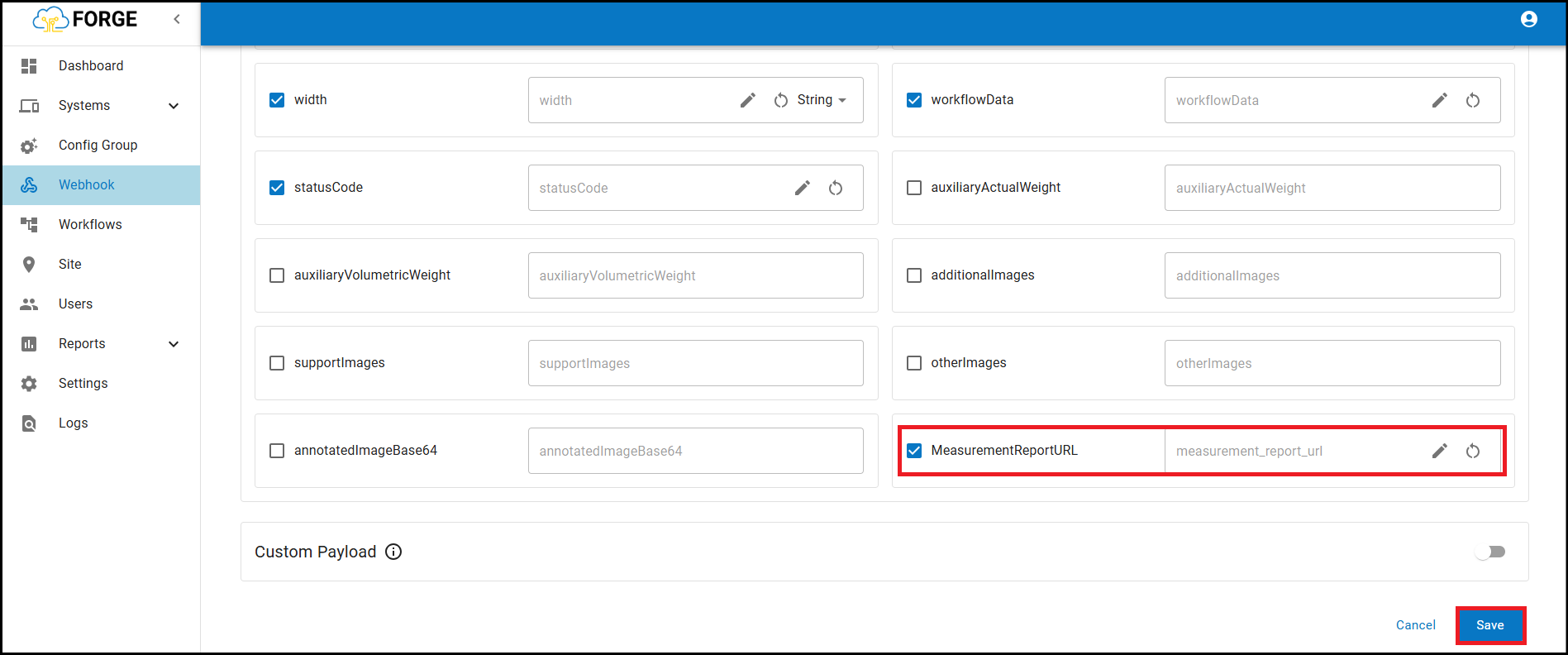
Task: Click the Save button
Action: coord(1489,625)
